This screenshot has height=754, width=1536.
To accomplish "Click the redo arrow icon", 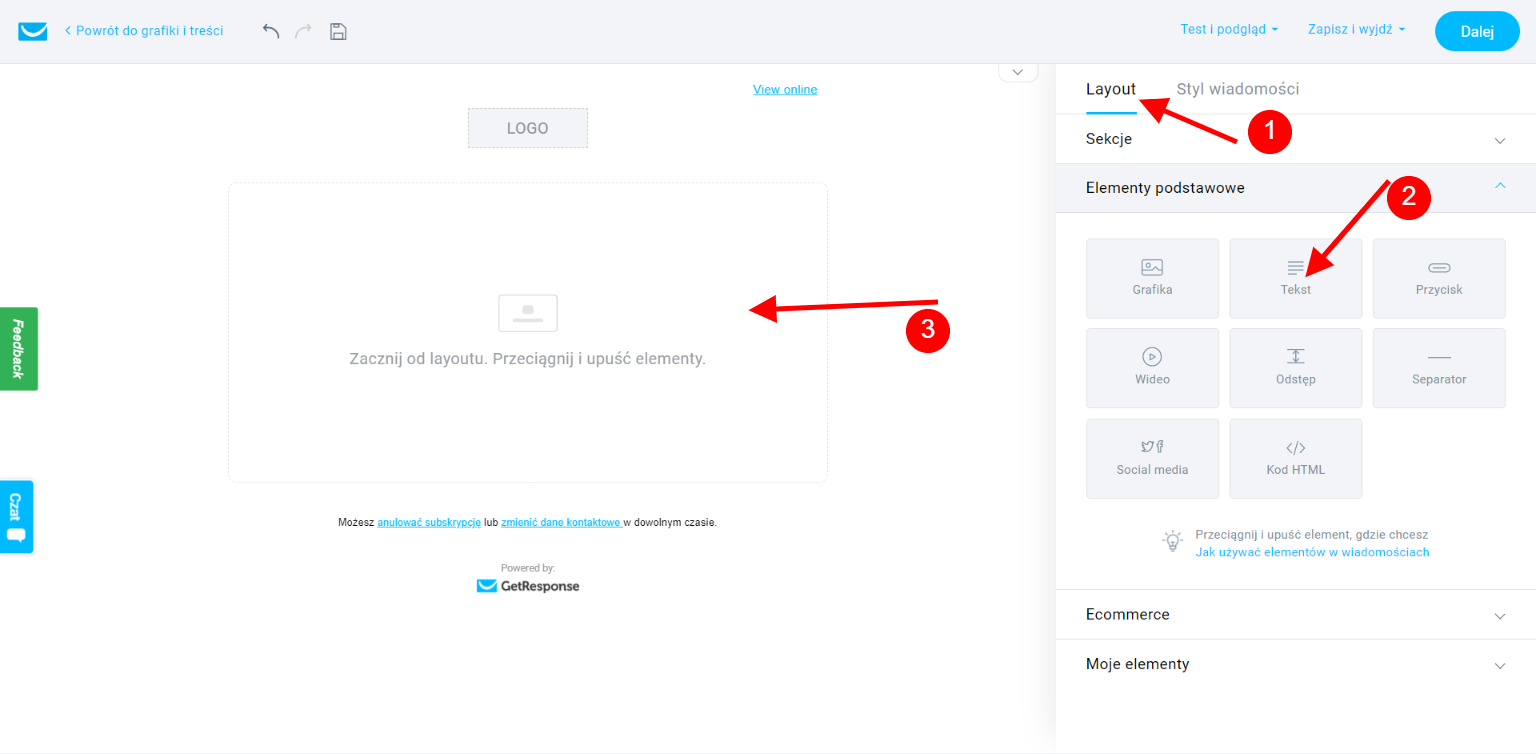I will pos(303,31).
